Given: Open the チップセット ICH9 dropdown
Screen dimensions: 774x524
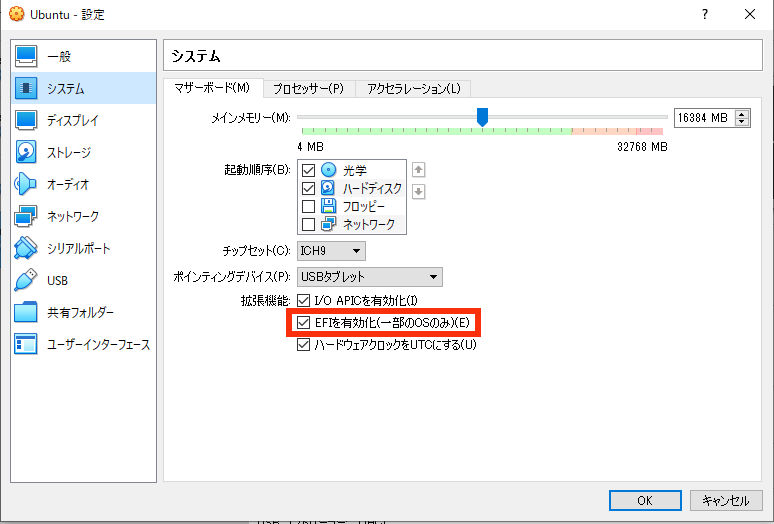Looking at the screenshot, I should [x=331, y=251].
